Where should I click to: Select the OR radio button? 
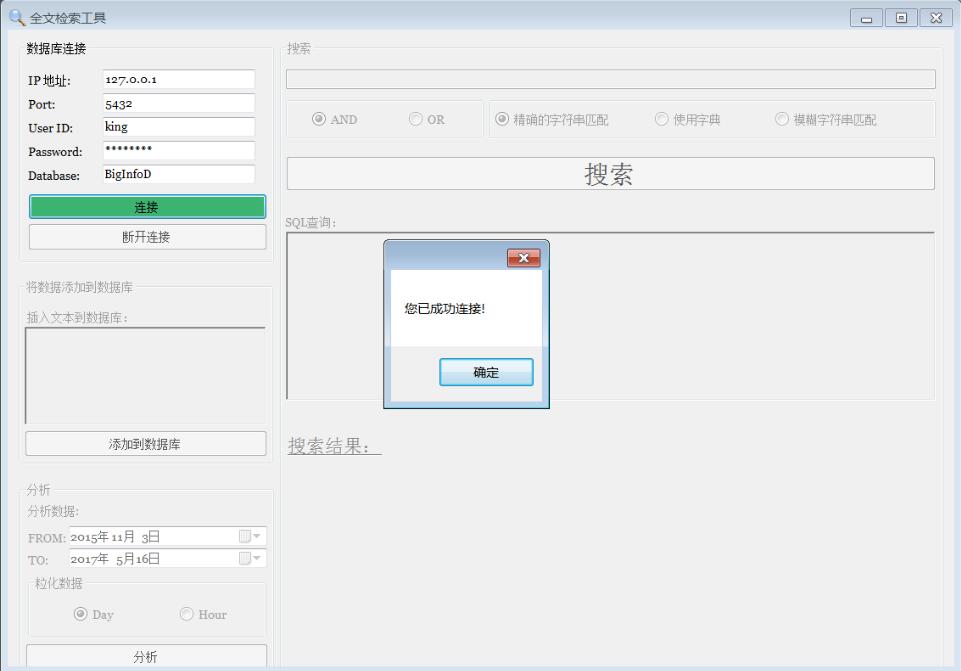click(x=416, y=119)
